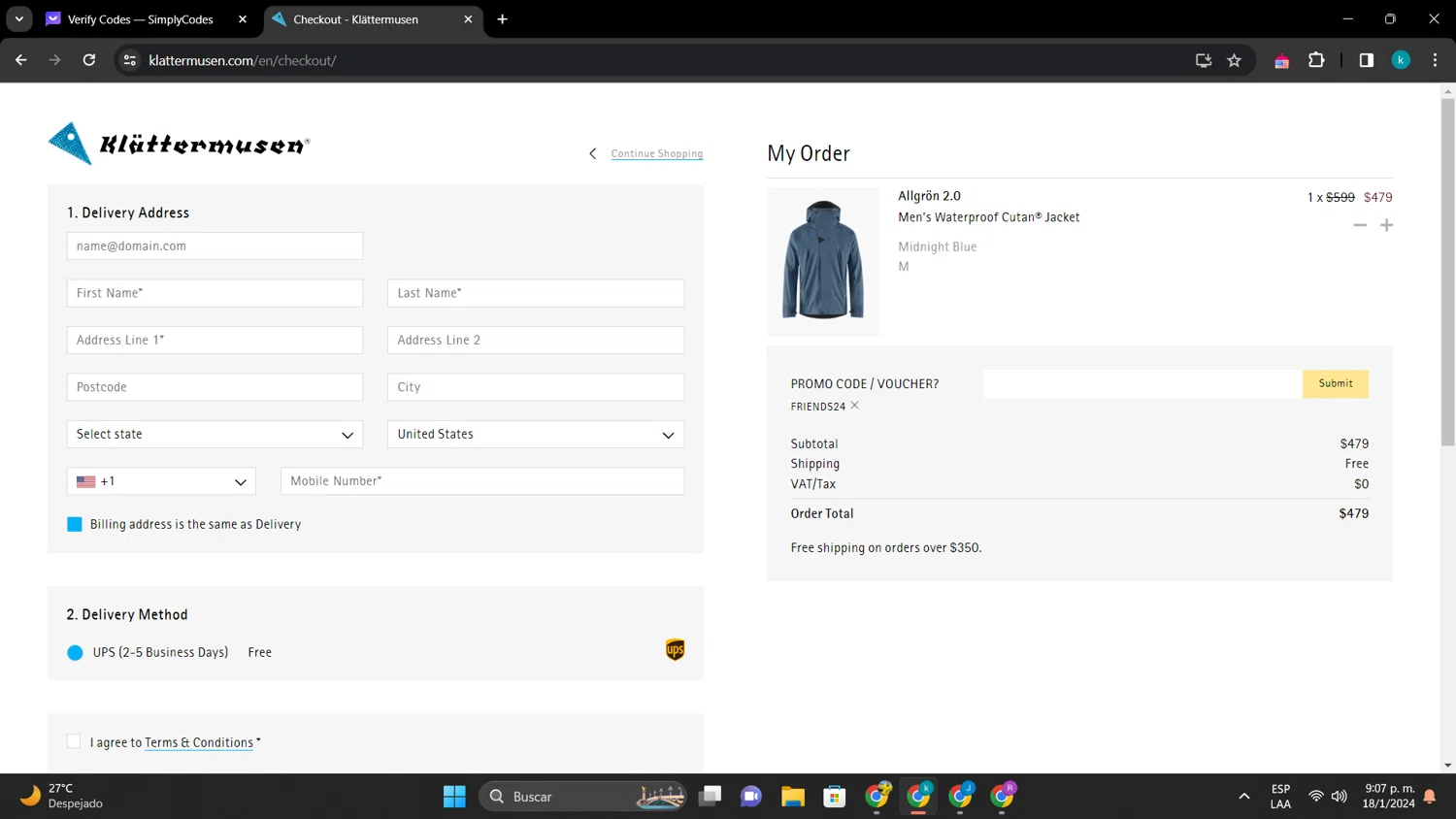Click the Address Line 1 field

[215, 340]
